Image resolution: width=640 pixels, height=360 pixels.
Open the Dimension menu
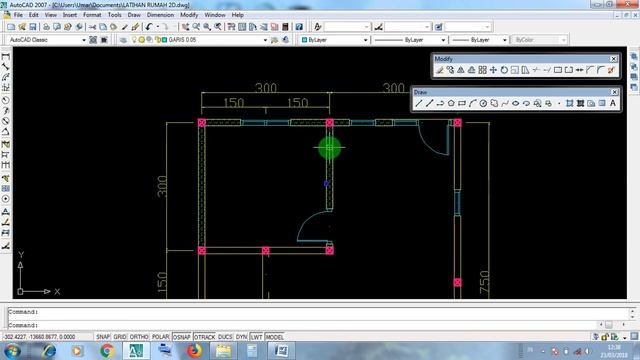[x=160, y=15]
